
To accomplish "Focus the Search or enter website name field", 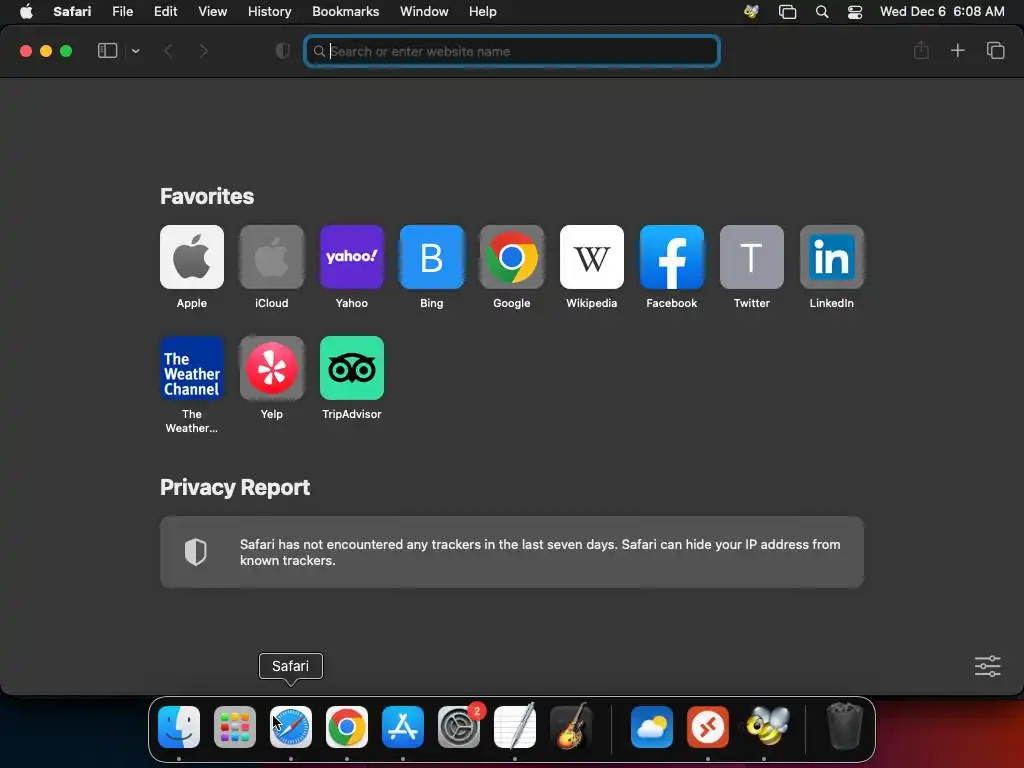I will pos(512,51).
